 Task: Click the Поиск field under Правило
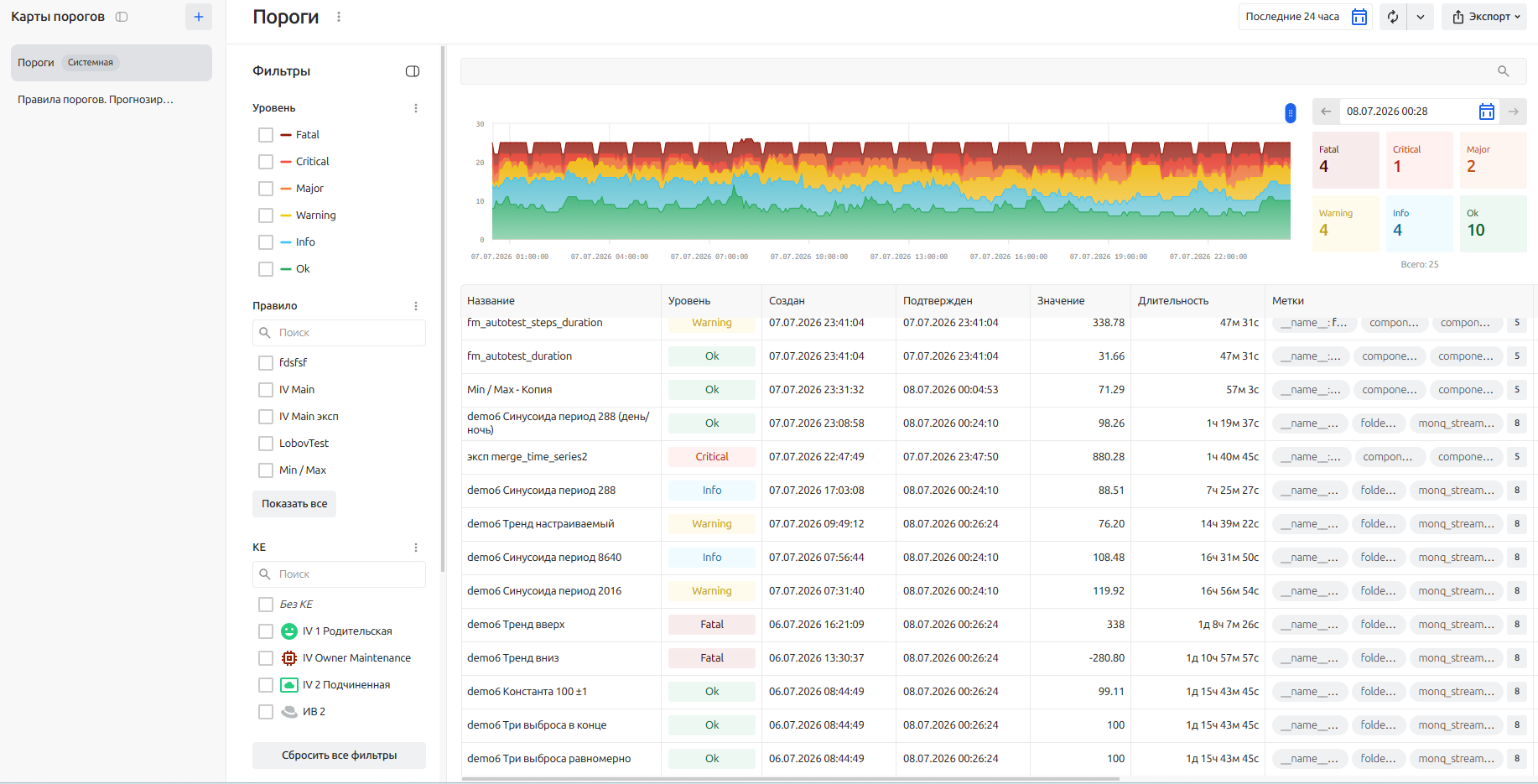(x=339, y=333)
